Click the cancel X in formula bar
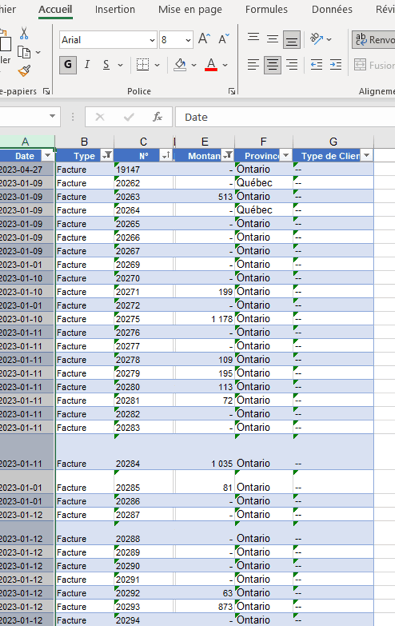Viewport: 395px width, 626px height. (x=100, y=117)
